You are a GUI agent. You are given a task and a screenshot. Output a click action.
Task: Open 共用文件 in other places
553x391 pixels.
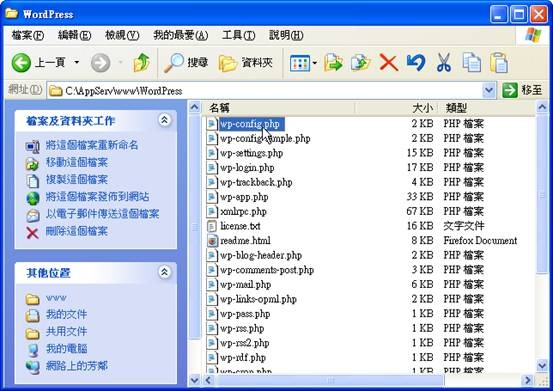(66, 332)
